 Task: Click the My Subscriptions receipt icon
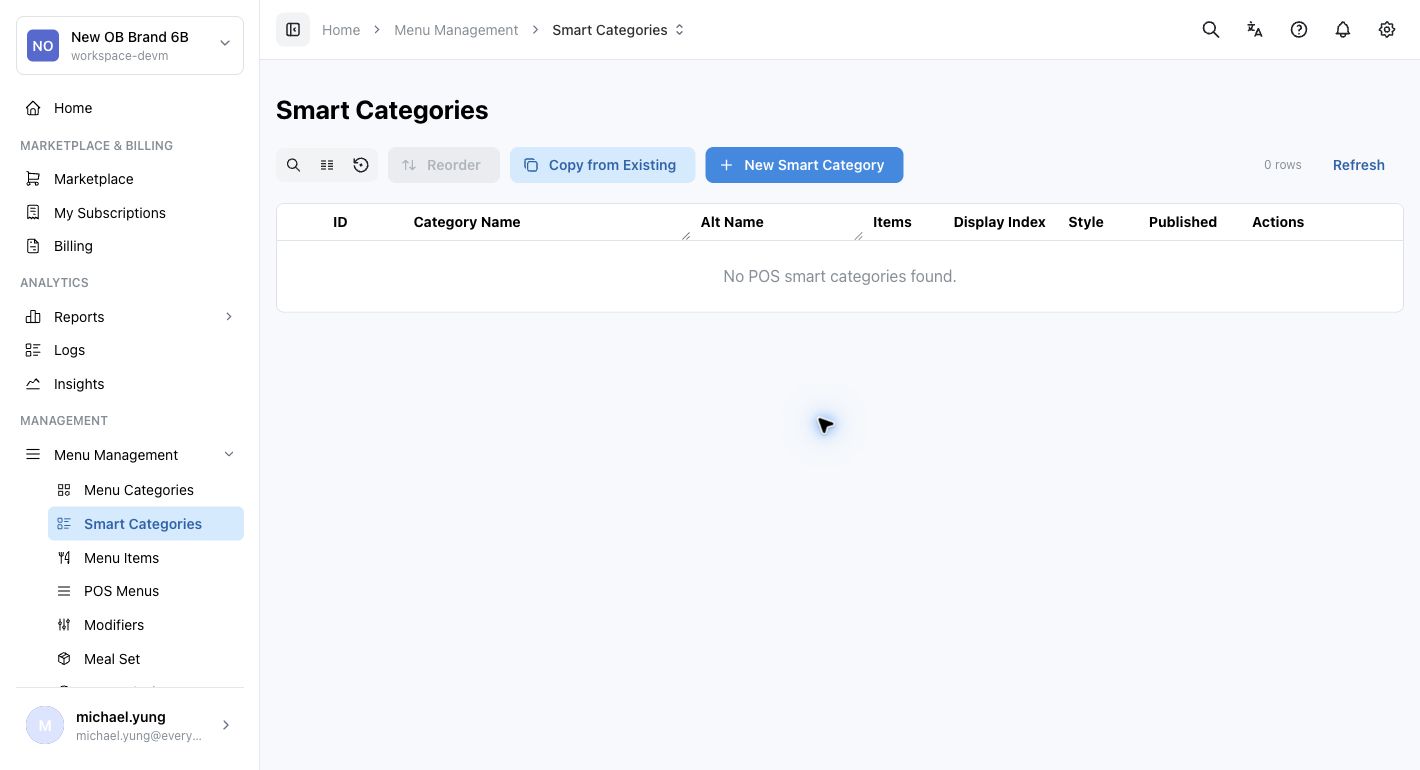(33, 213)
